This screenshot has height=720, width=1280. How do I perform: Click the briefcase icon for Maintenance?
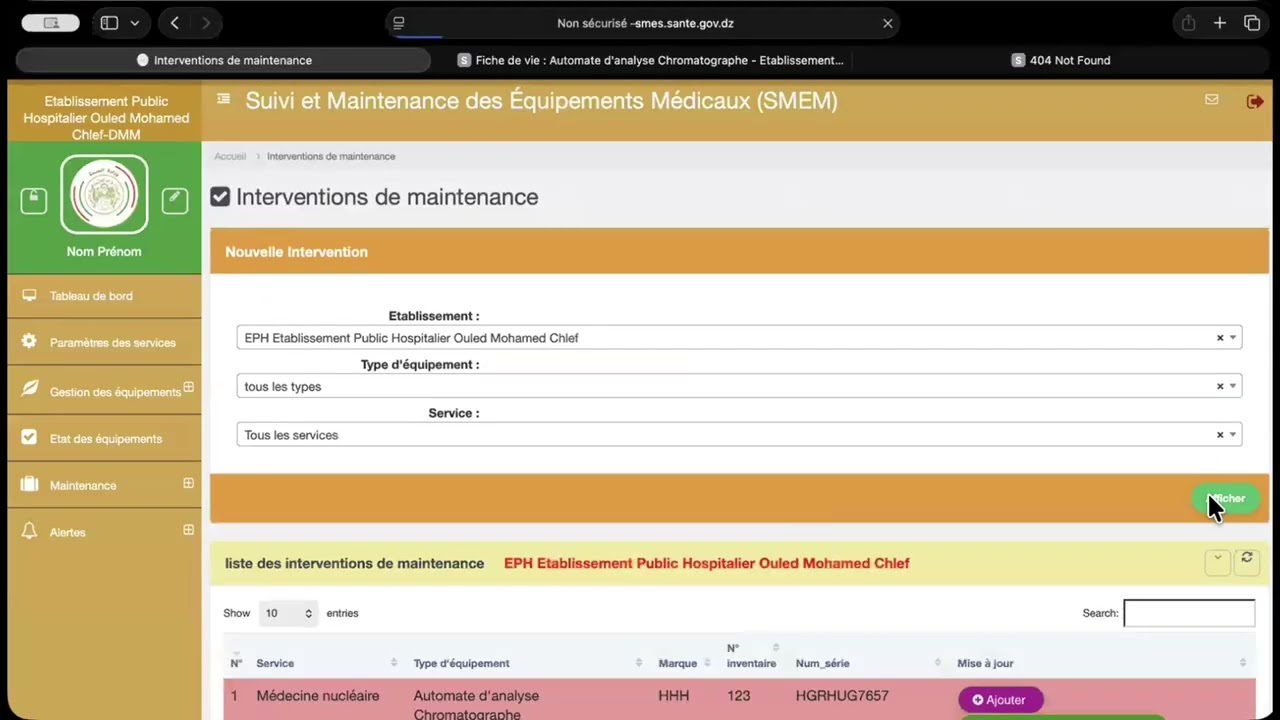click(29, 485)
